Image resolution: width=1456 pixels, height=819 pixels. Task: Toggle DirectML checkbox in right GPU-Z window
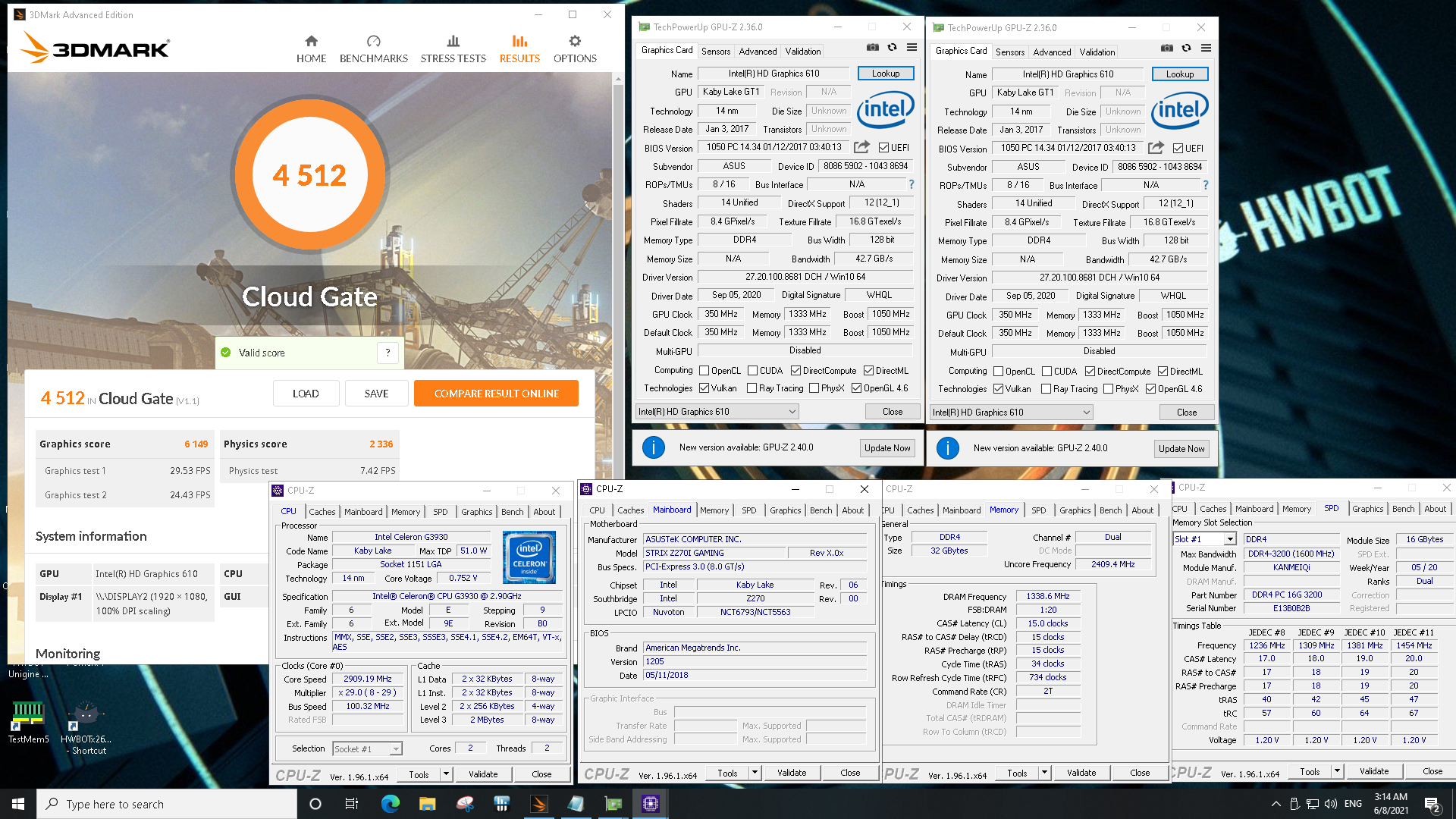[1163, 372]
